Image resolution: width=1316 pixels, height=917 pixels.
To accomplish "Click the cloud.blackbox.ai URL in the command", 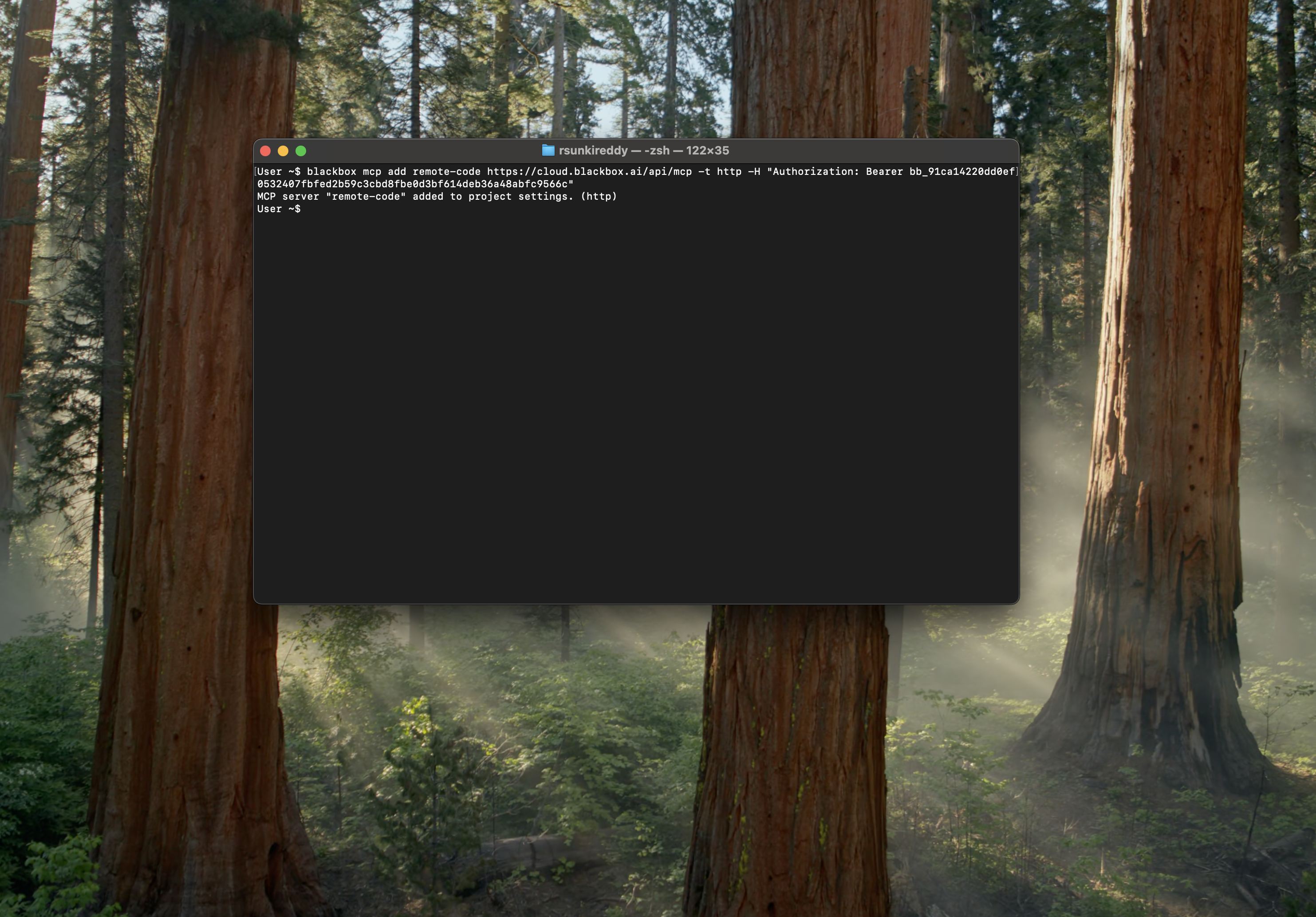I will click(589, 171).
